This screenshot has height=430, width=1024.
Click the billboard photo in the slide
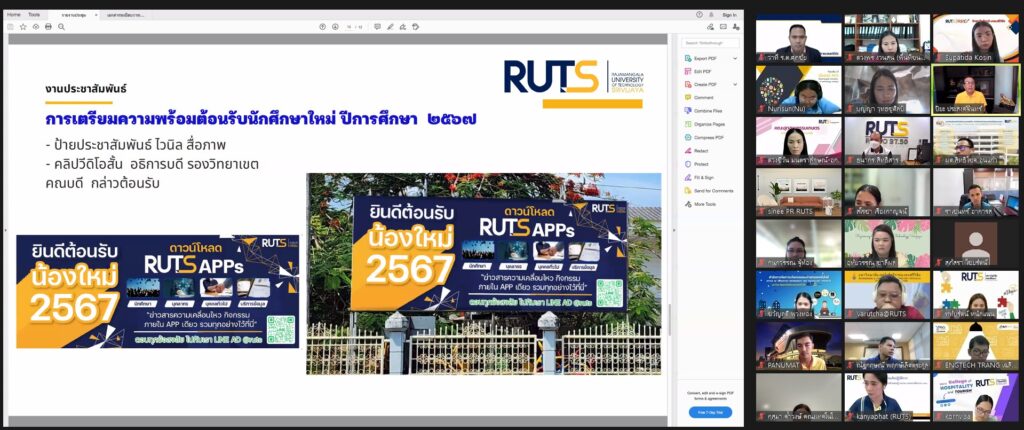tap(483, 274)
